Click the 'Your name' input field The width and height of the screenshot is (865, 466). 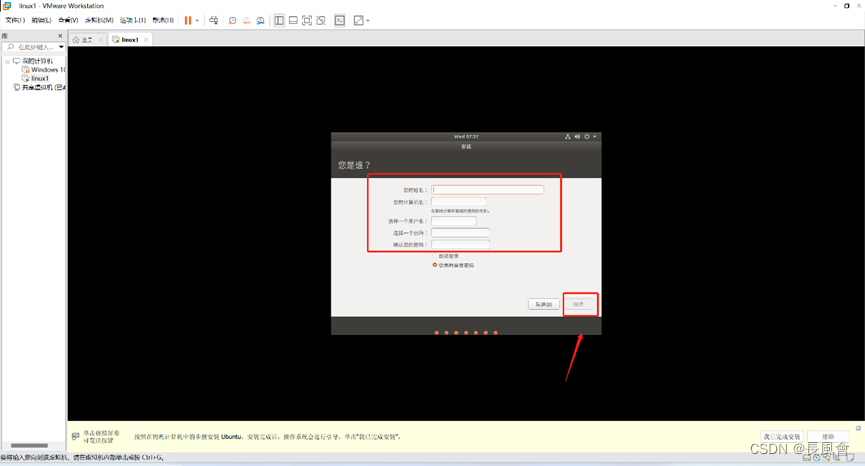point(488,190)
